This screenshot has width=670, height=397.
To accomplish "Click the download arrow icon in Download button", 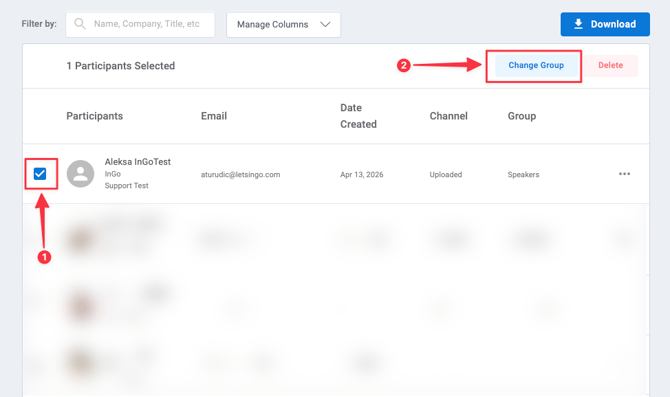I will [578, 24].
